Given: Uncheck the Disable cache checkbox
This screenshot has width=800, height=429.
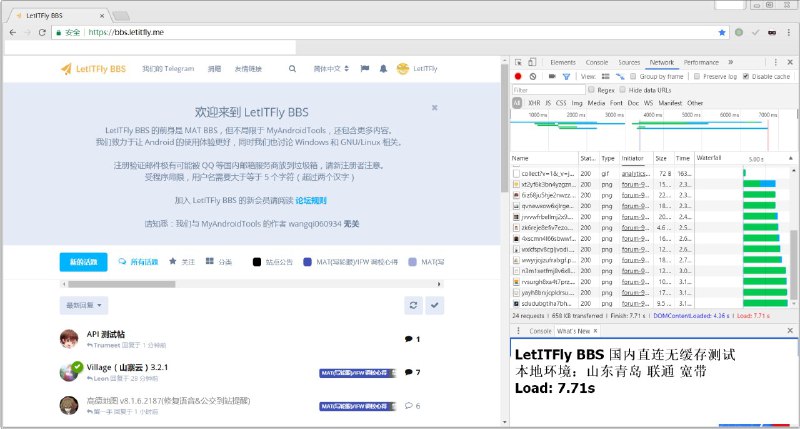Looking at the screenshot, I should pyautogui.click(x=746, y=77).
